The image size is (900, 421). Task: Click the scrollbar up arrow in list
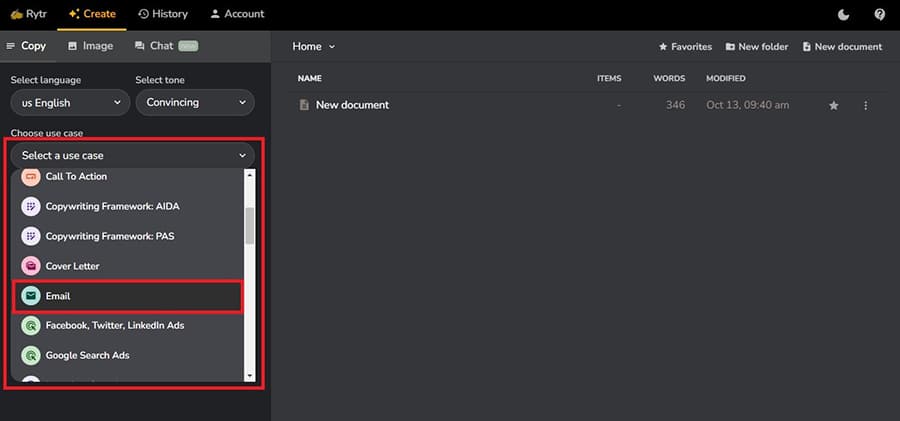(249, 175)
